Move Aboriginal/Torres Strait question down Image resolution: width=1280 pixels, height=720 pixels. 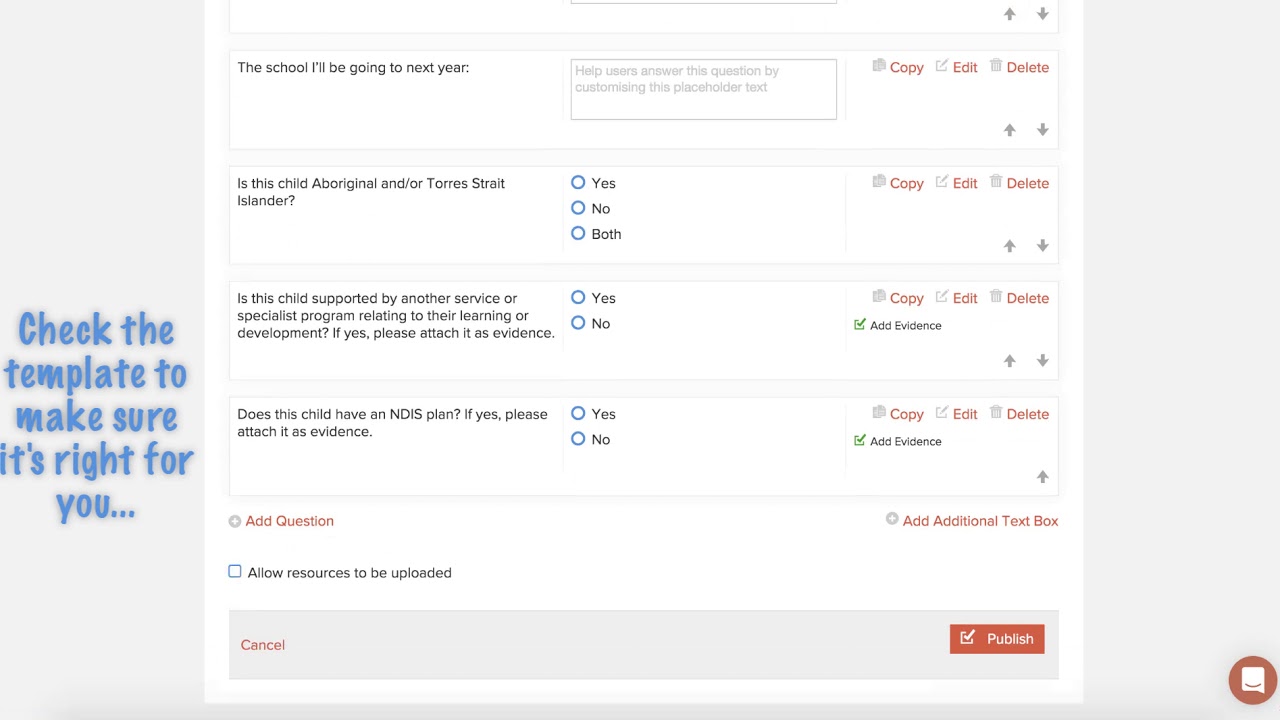(1042, 246)
